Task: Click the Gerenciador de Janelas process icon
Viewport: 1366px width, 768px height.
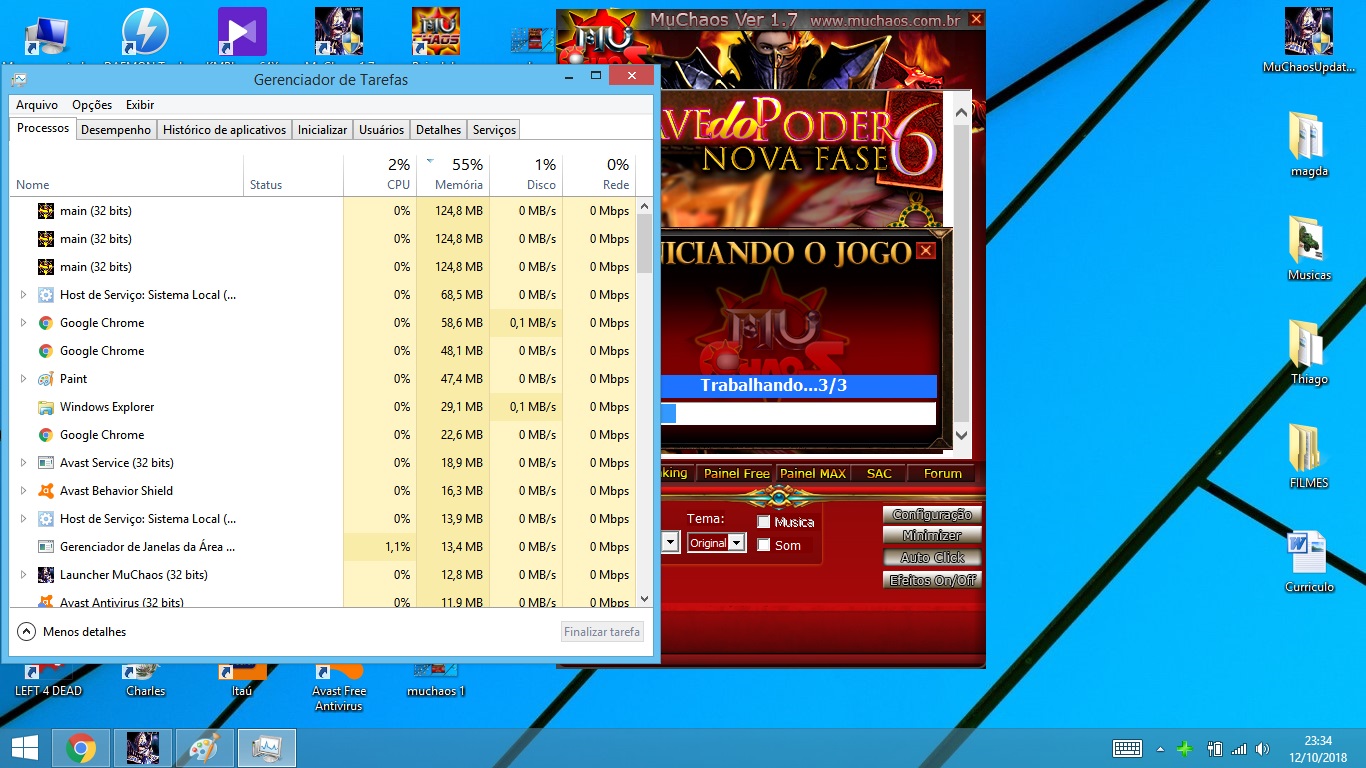Action: 46,547
